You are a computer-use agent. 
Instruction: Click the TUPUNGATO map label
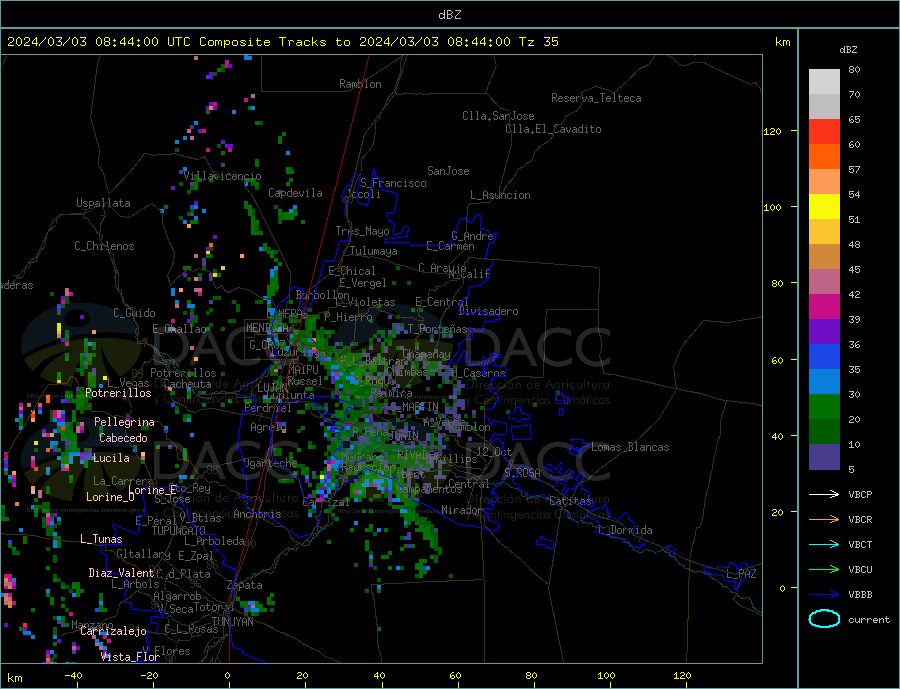179,531
